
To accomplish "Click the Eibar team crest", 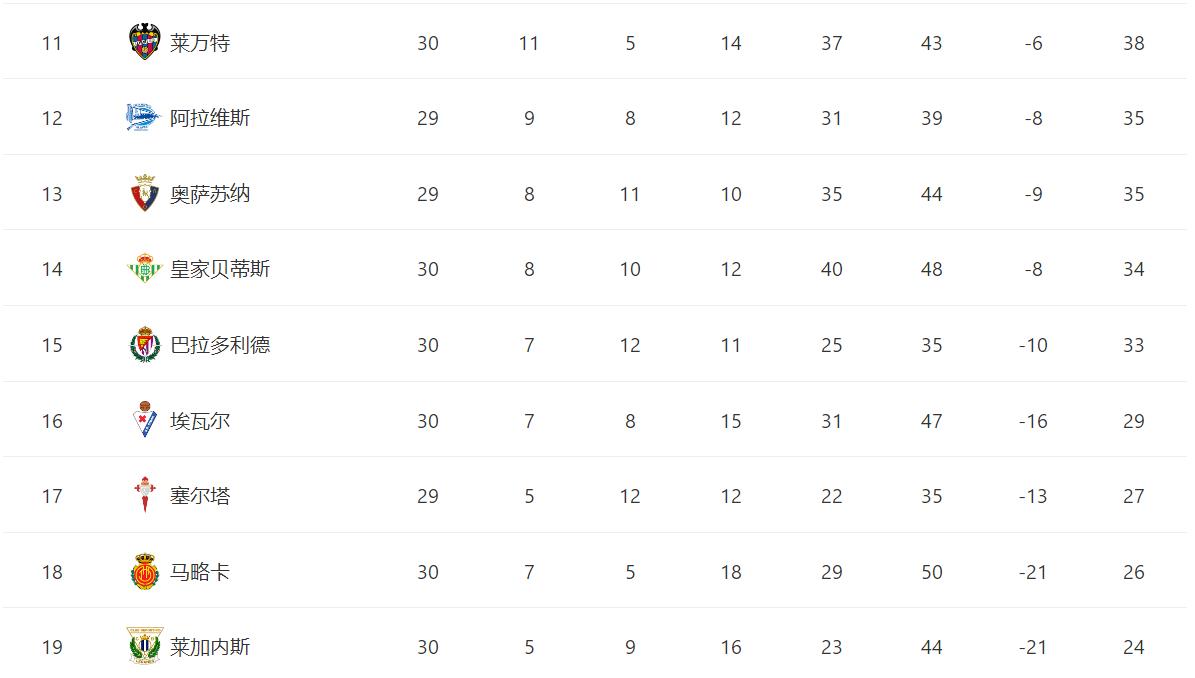I will [145, 421].
